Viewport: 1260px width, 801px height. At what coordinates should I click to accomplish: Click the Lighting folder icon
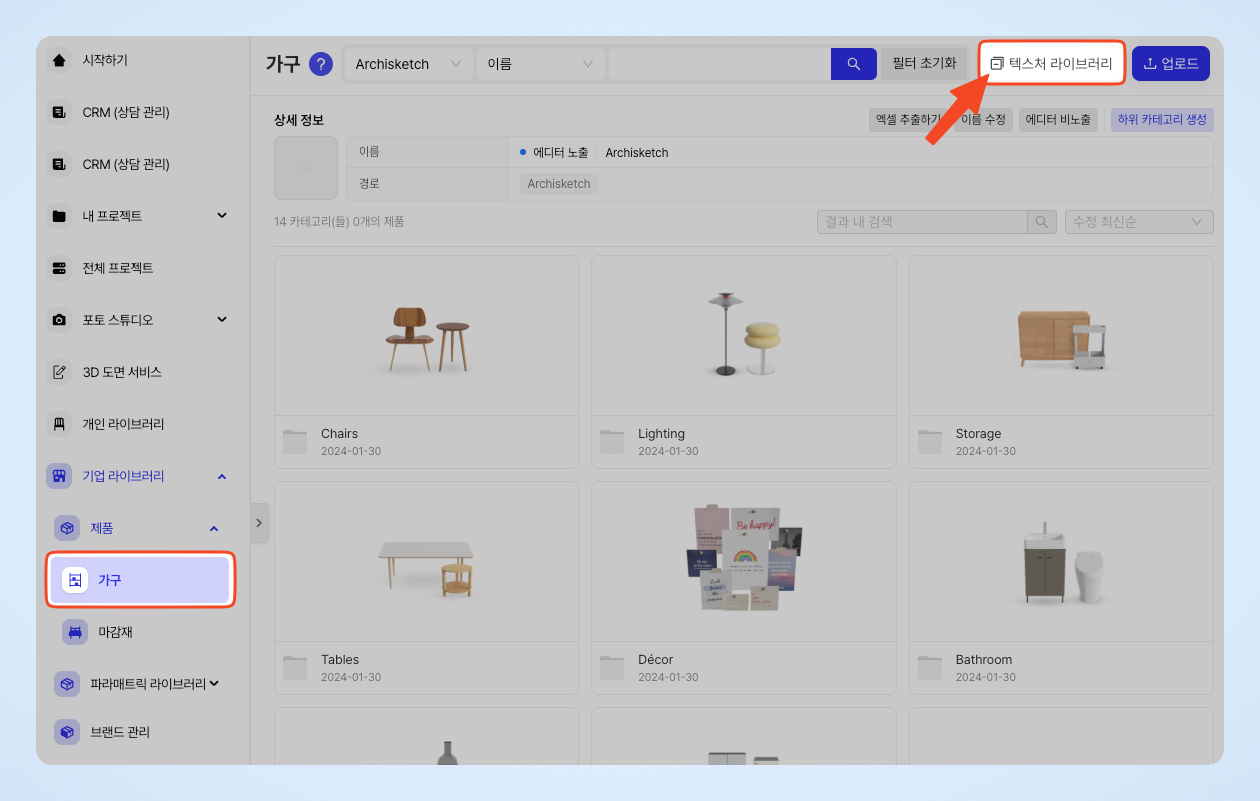coord(612,442)
